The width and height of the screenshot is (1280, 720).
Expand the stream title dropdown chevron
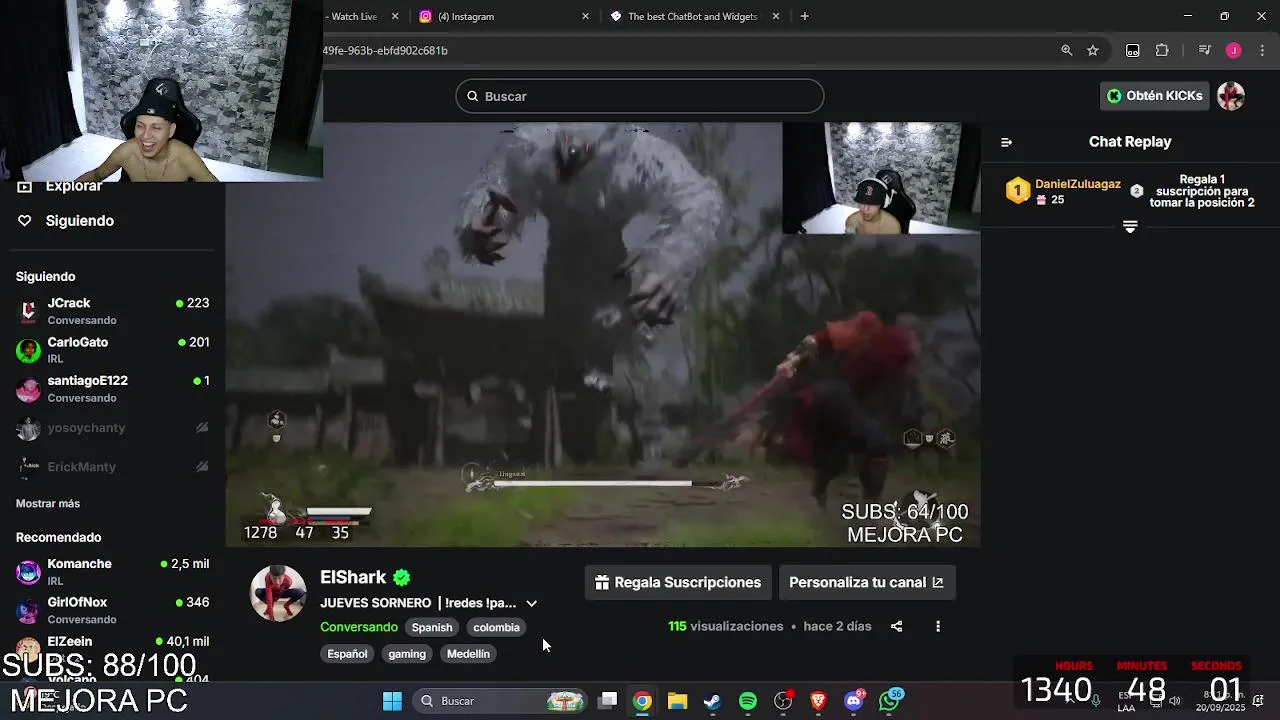point(531,603)
